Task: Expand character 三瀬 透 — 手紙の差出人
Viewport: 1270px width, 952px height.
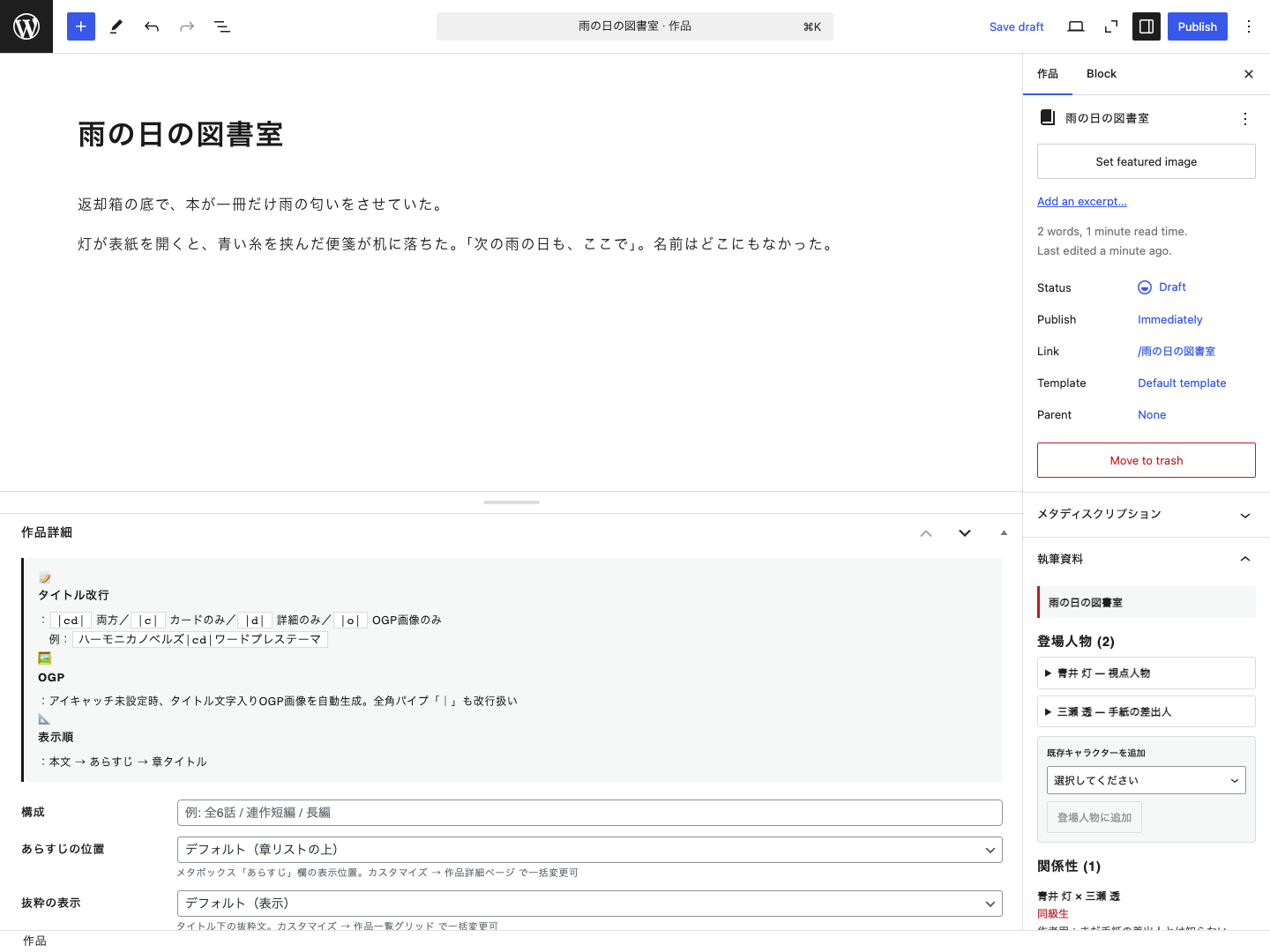Action: click(1147, 711)
